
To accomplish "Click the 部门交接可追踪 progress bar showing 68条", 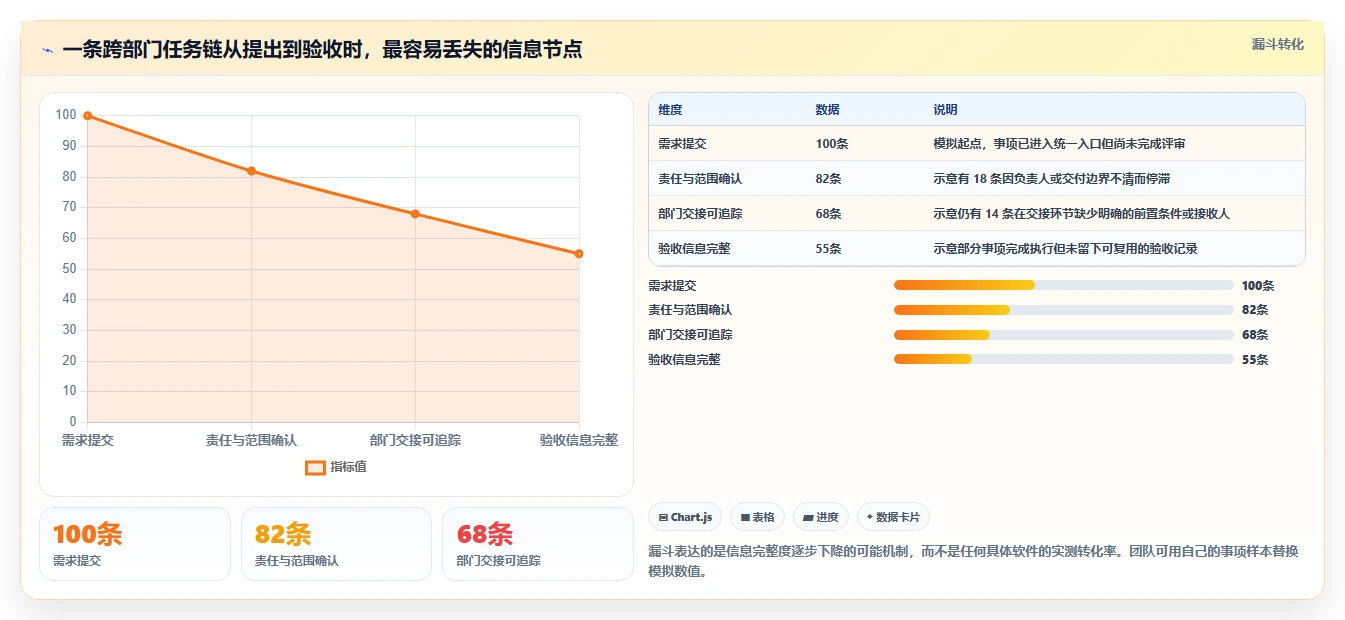I will click(1063, 335).
